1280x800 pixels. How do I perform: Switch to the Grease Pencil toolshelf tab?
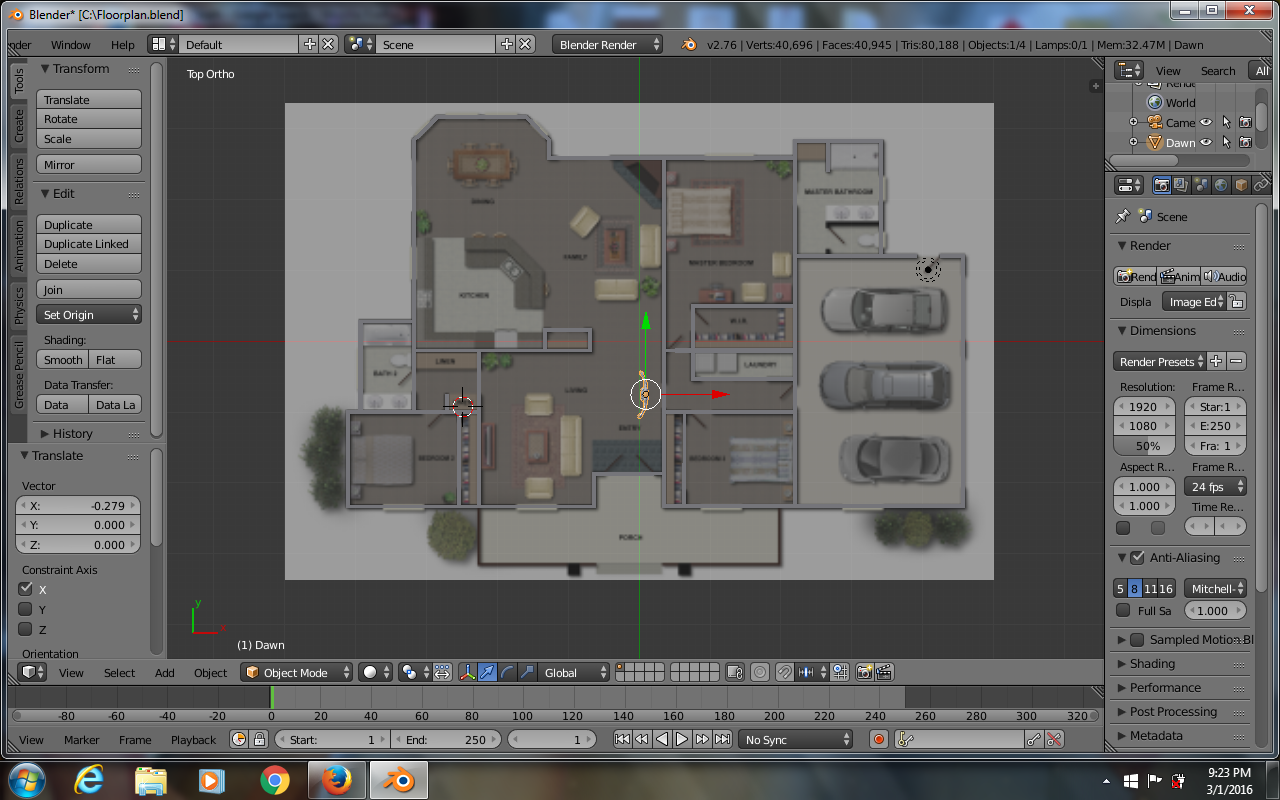click(18, 374)
